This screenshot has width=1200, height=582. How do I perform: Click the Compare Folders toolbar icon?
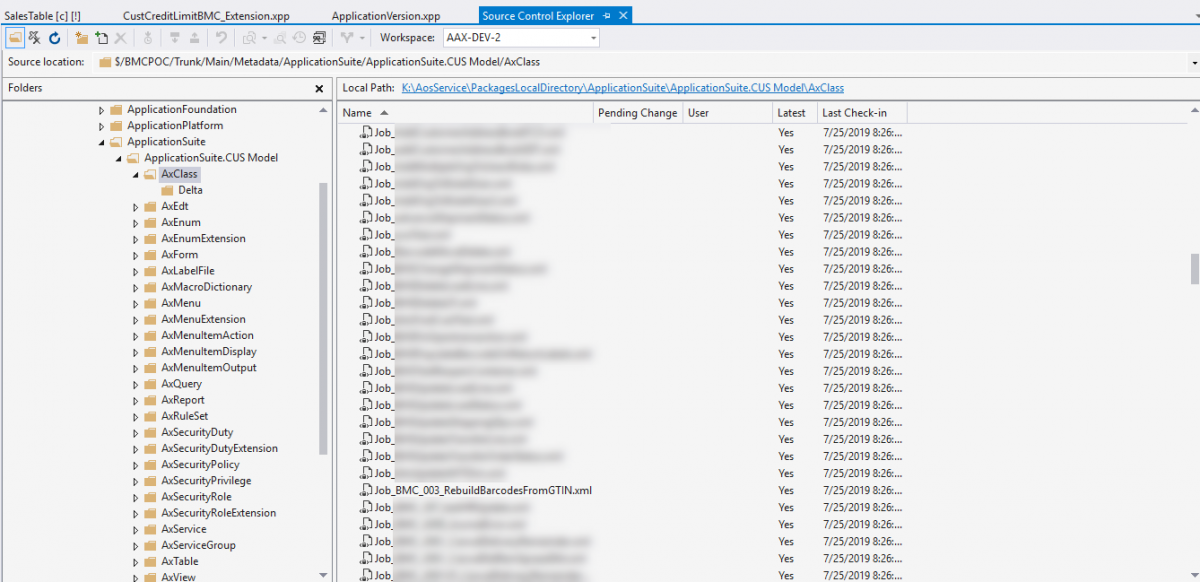(x=319, y=38)
